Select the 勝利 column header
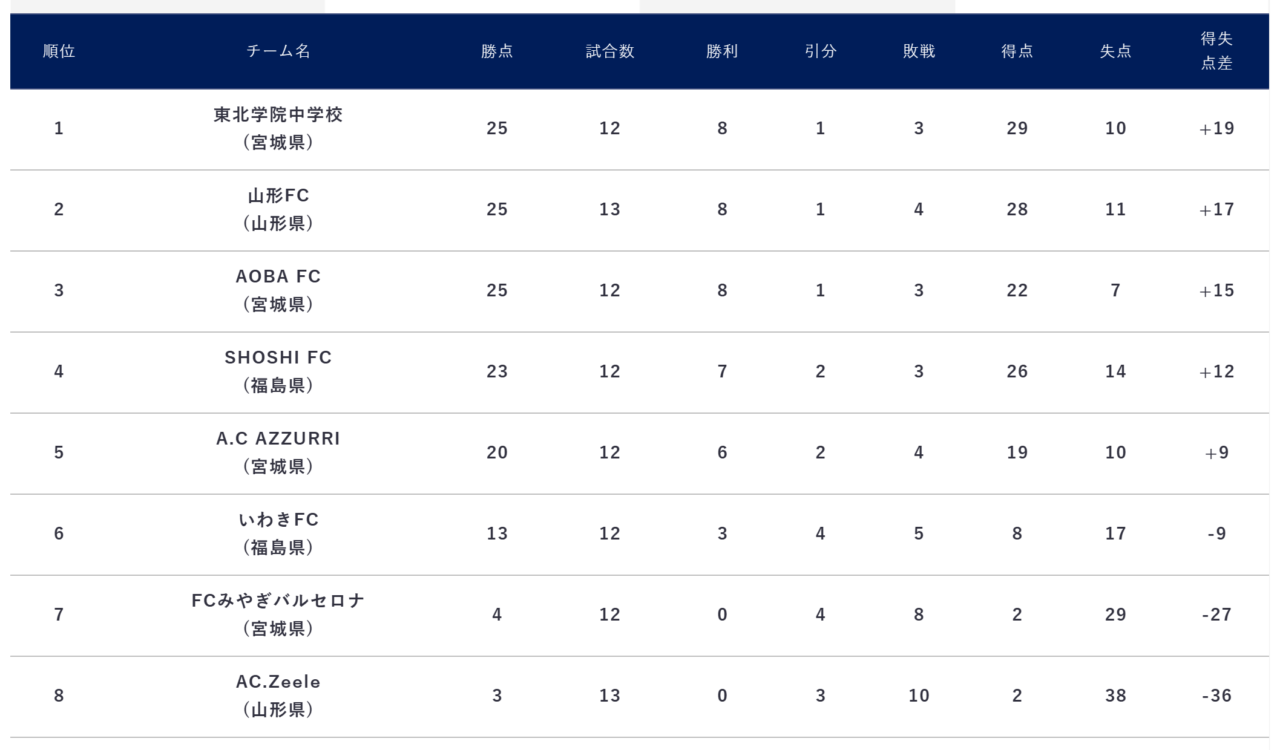 click(722, 52)
